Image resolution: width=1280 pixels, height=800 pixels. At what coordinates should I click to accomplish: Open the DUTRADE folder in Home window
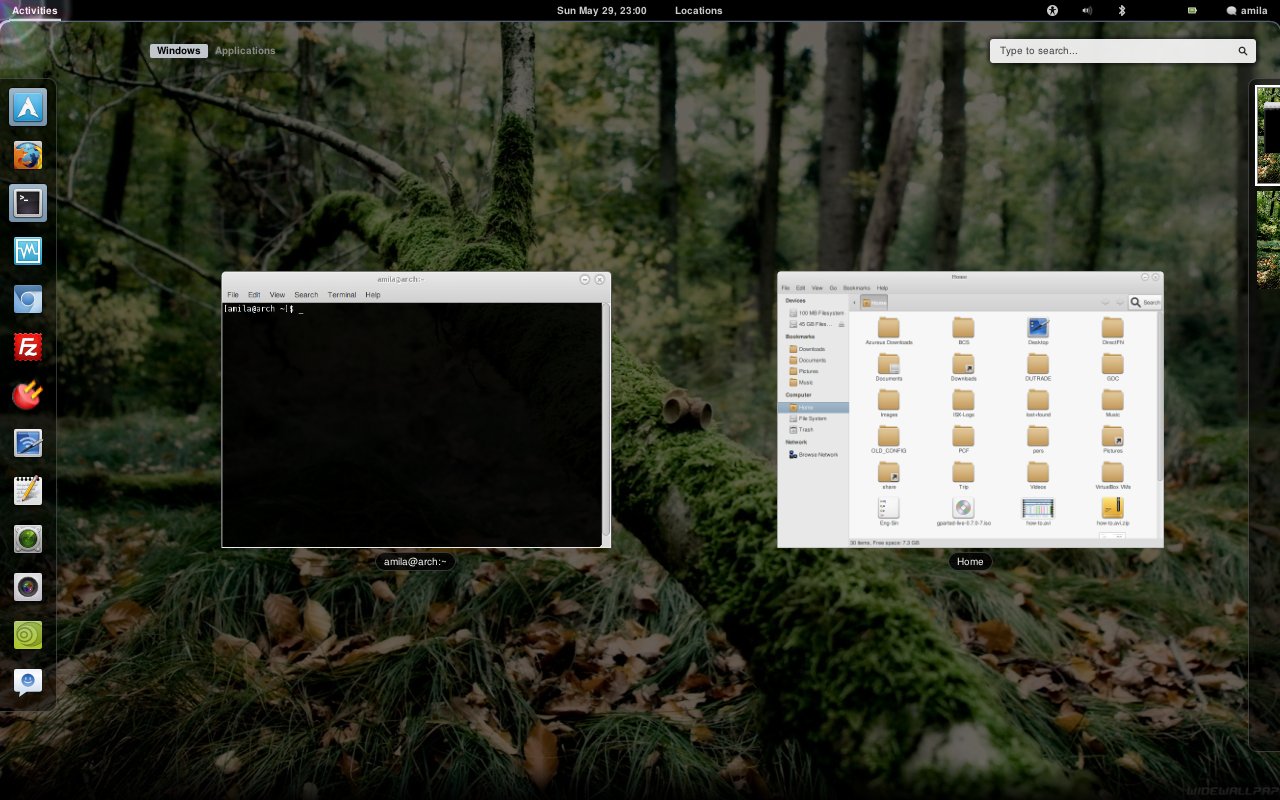[x=1038, y=363]
